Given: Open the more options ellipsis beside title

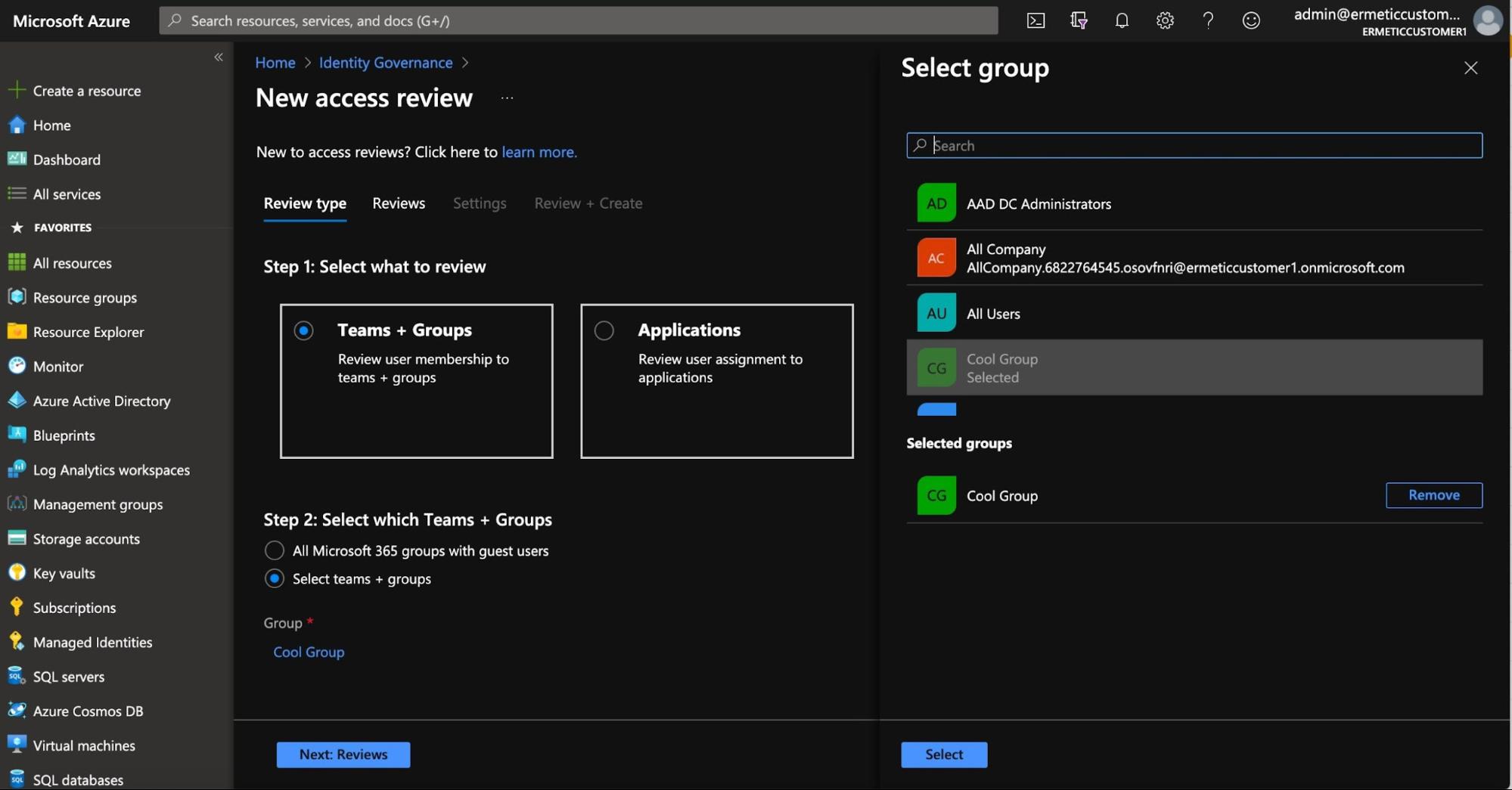Looking at the screenshot, I should 507,98.
